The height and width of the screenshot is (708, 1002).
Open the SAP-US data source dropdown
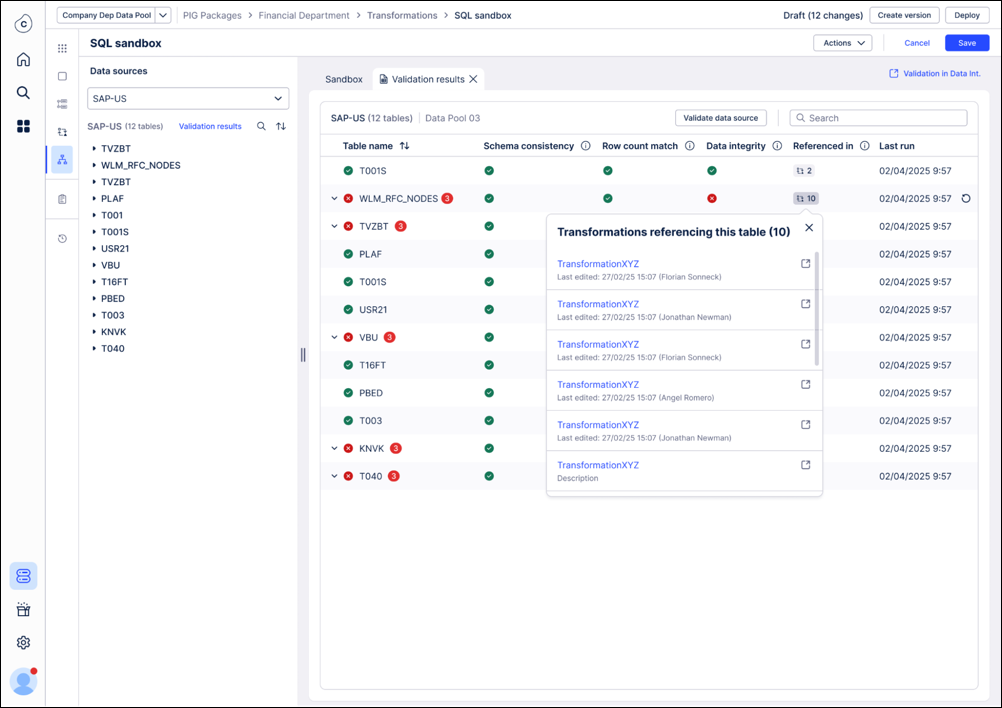tap(188, 98)
